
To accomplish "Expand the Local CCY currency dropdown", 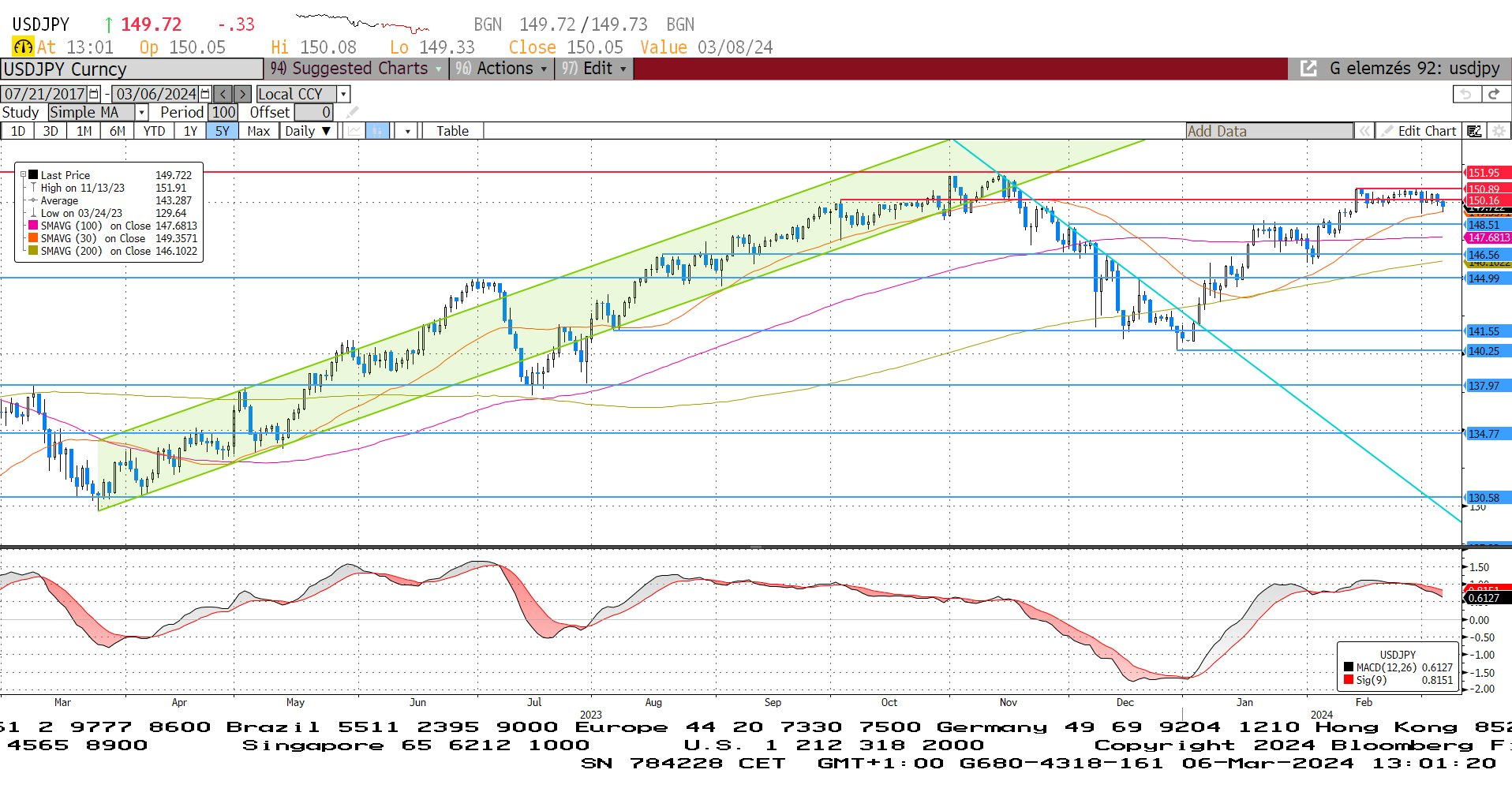I will 343,94.
